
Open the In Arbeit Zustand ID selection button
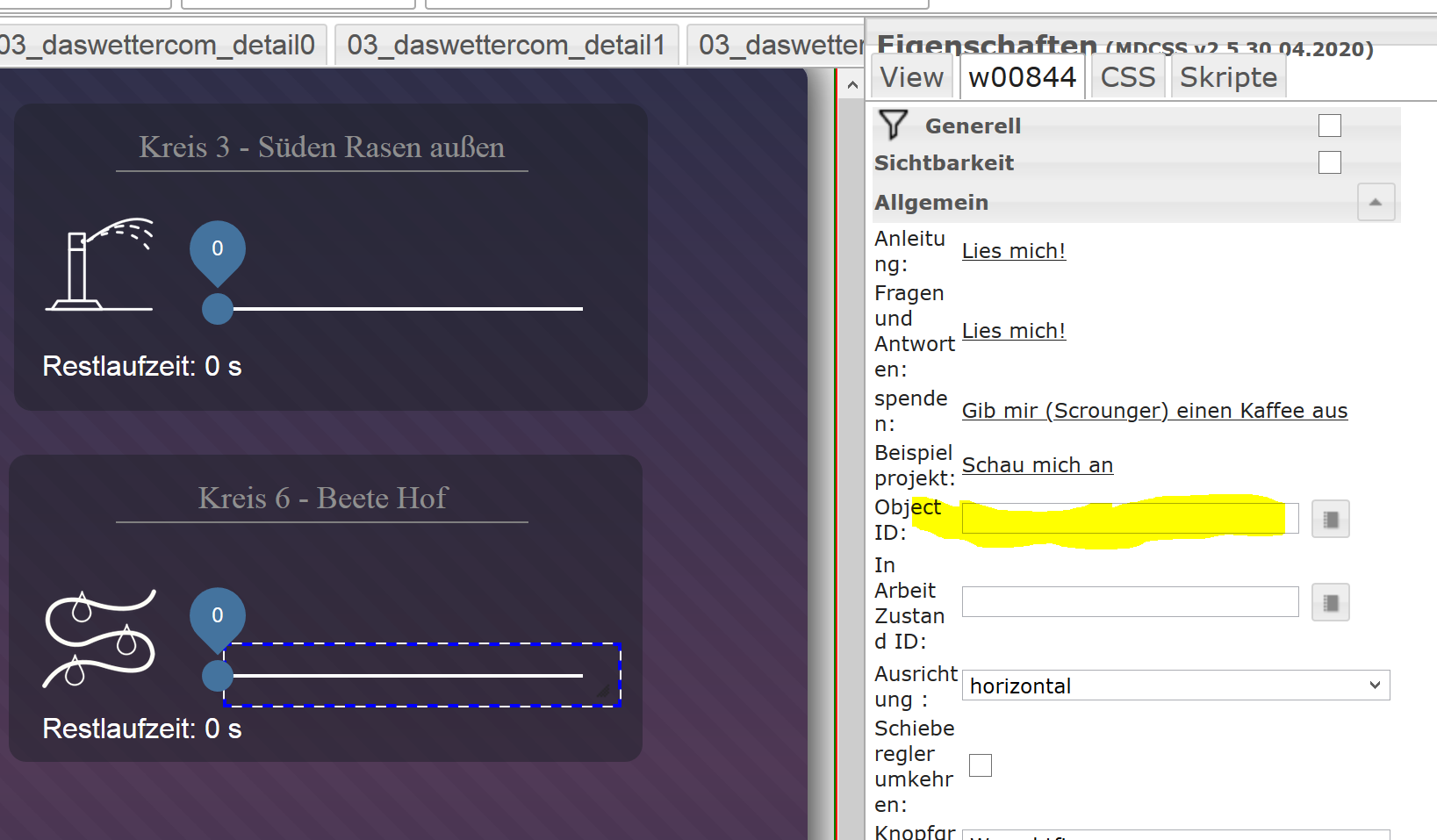(x=1330, y=603)
